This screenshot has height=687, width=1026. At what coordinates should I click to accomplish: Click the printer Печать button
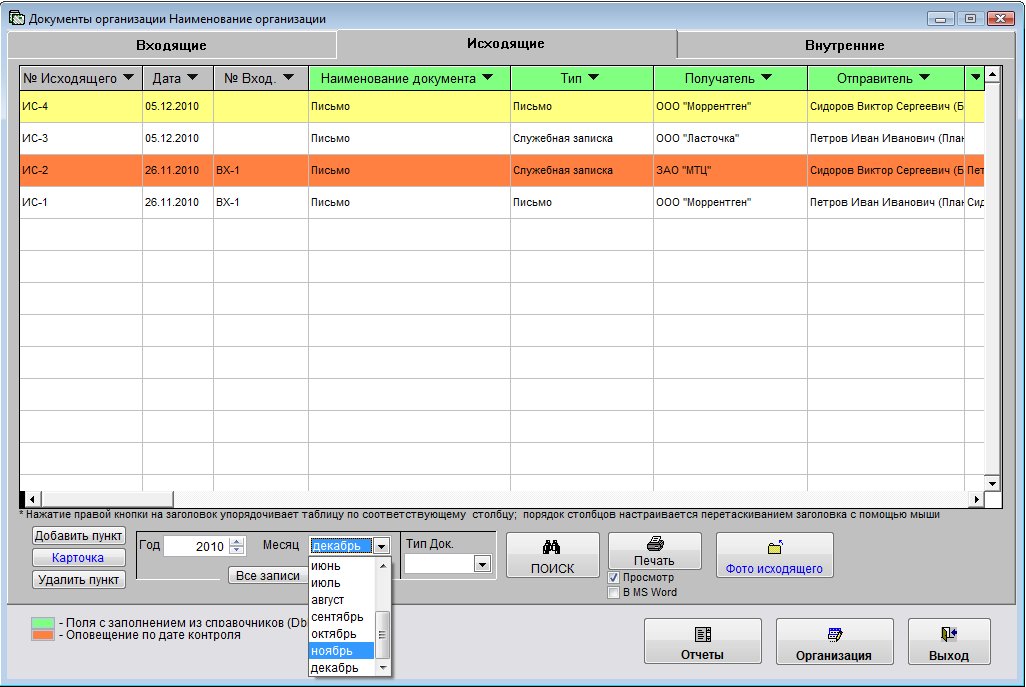pyautogui.click(x=654, y=551)
